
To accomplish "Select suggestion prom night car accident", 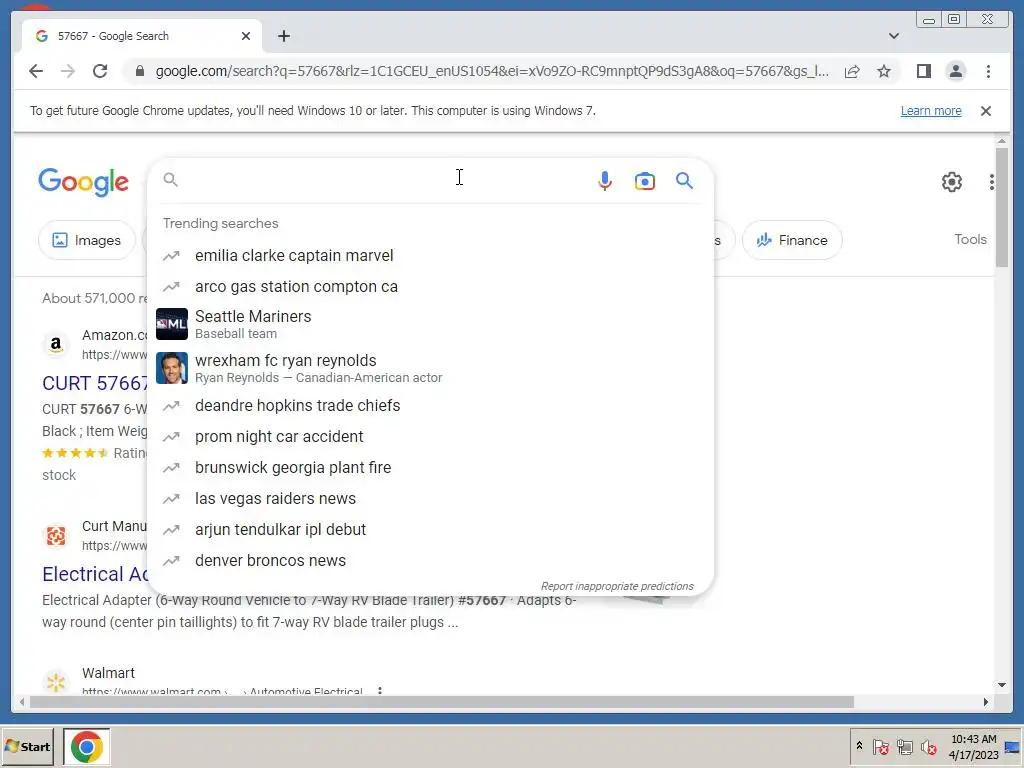I will (x=430, y=437).
